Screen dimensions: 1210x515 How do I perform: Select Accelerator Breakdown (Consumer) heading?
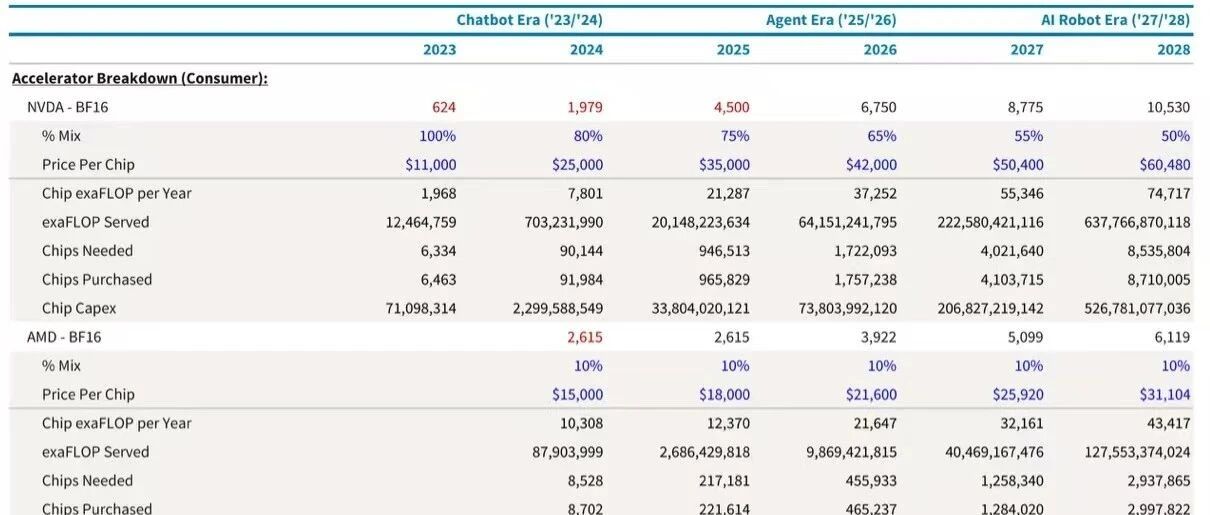click(139, 78)
